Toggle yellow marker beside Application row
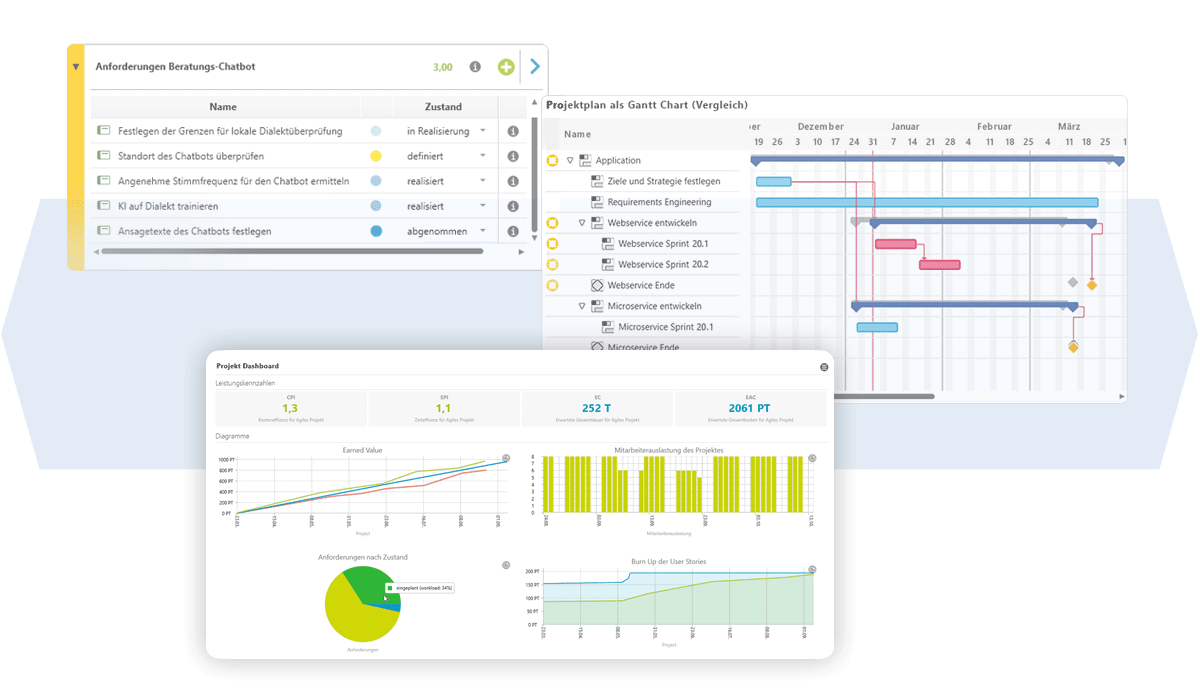 coord(552,160)
